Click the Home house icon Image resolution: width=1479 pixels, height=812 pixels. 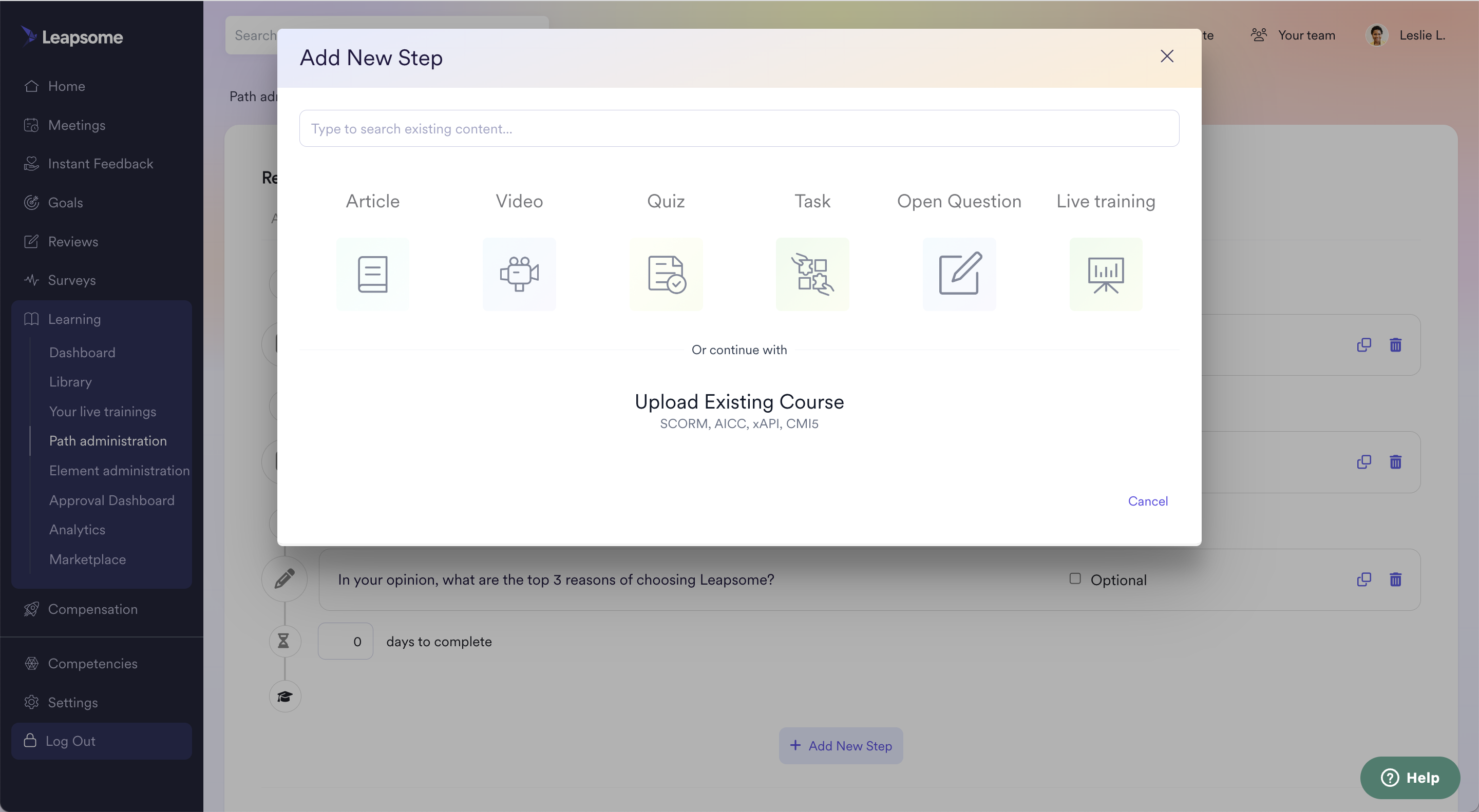31,86
